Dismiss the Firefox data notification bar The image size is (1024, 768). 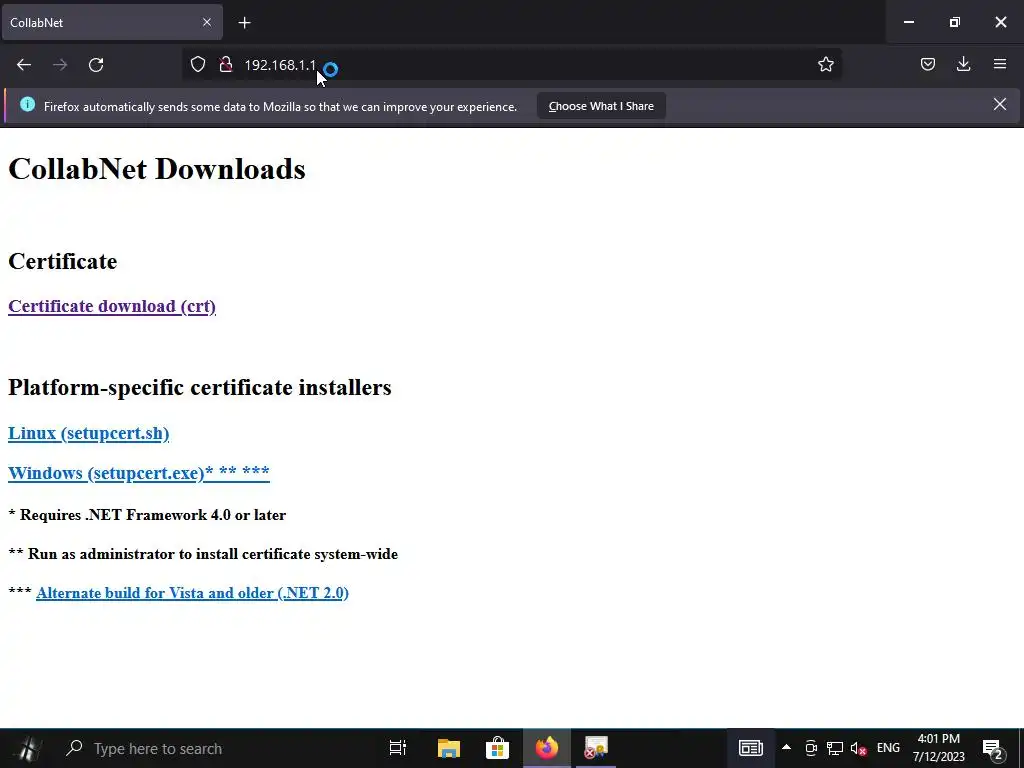(x=1000, y=104)
